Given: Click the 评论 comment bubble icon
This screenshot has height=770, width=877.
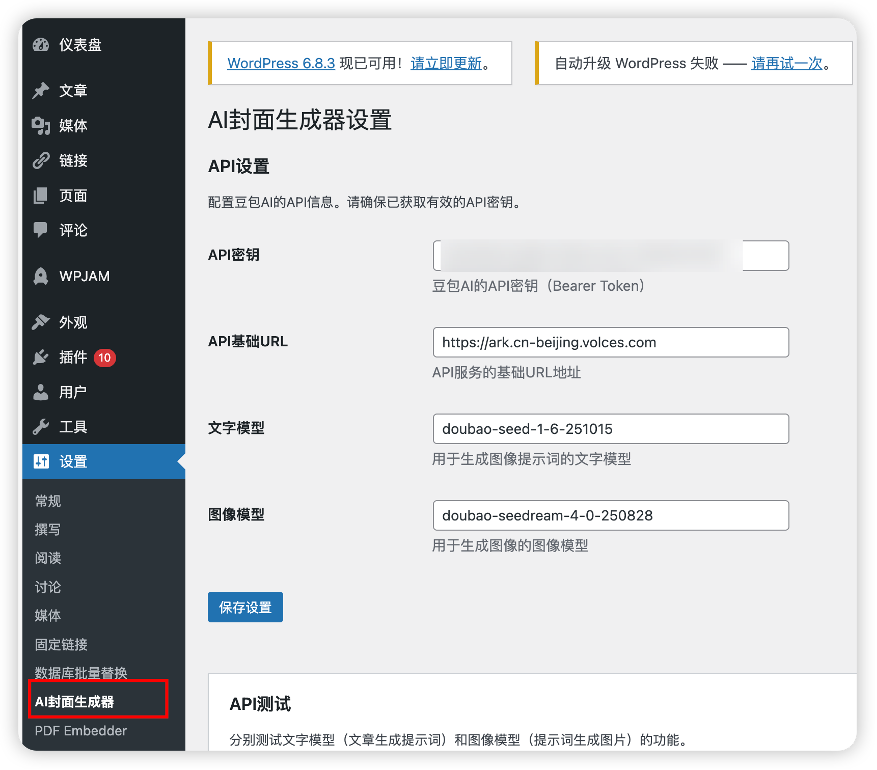Looking at the screenshot, I should [40, 230].
